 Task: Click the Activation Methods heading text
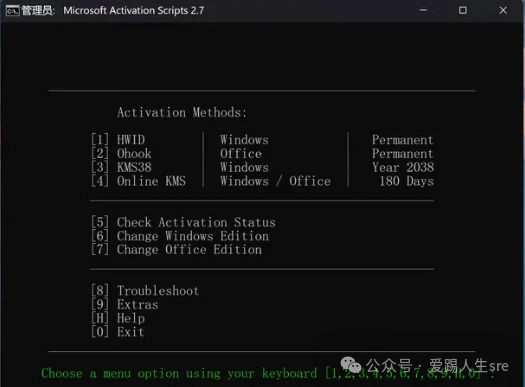pos(182,112)
